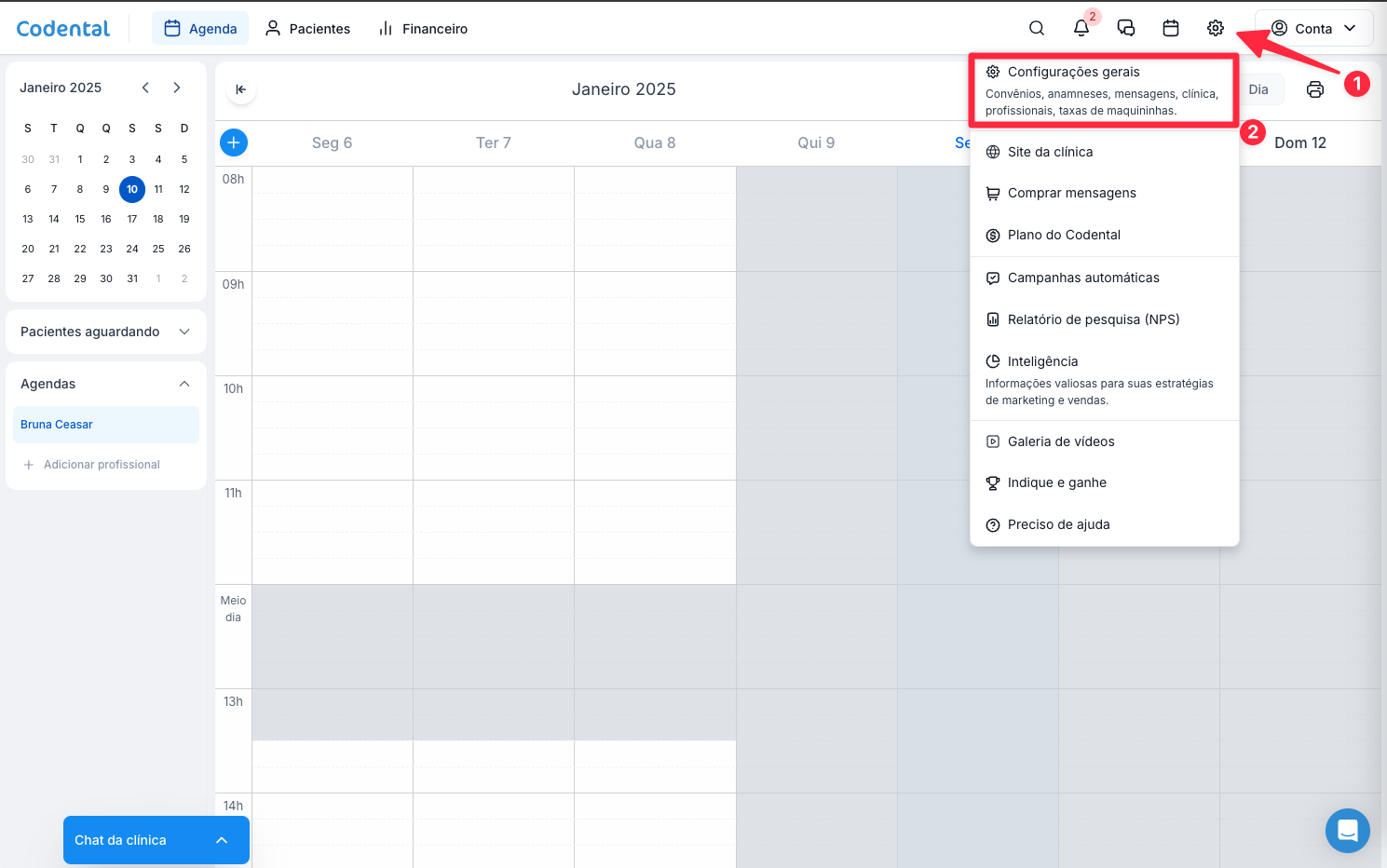The height and width of the screenshot is (868, 1387).
Task: Click Adicionar profissional link
Action: (102, 465)
